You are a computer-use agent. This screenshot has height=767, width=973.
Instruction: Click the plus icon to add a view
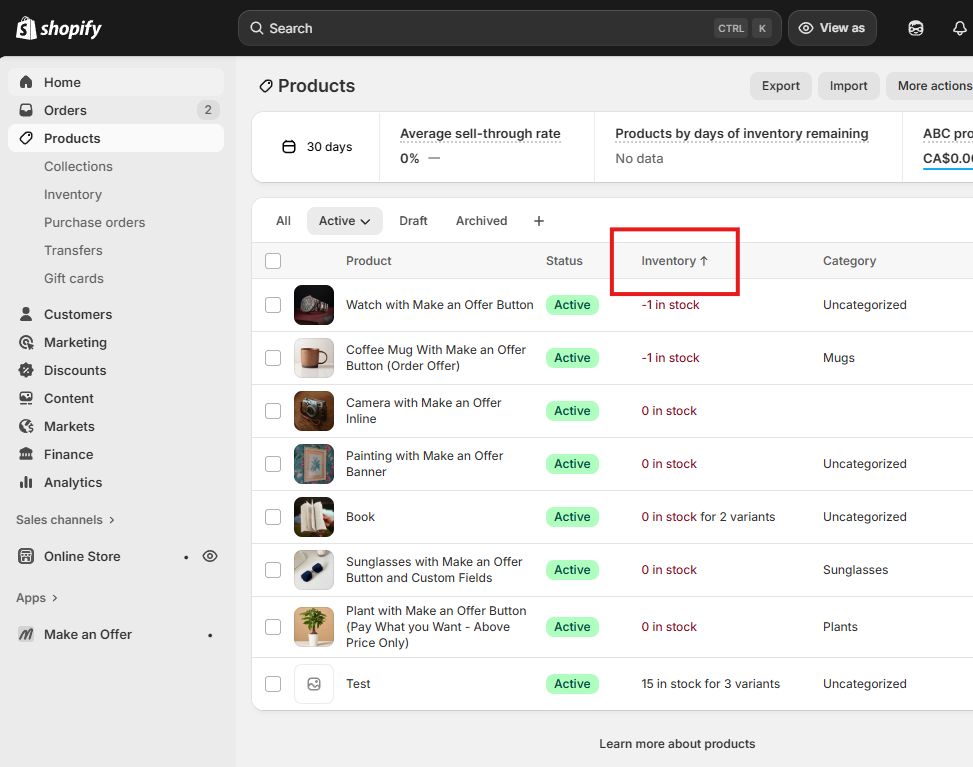click(x=539, y=221)
